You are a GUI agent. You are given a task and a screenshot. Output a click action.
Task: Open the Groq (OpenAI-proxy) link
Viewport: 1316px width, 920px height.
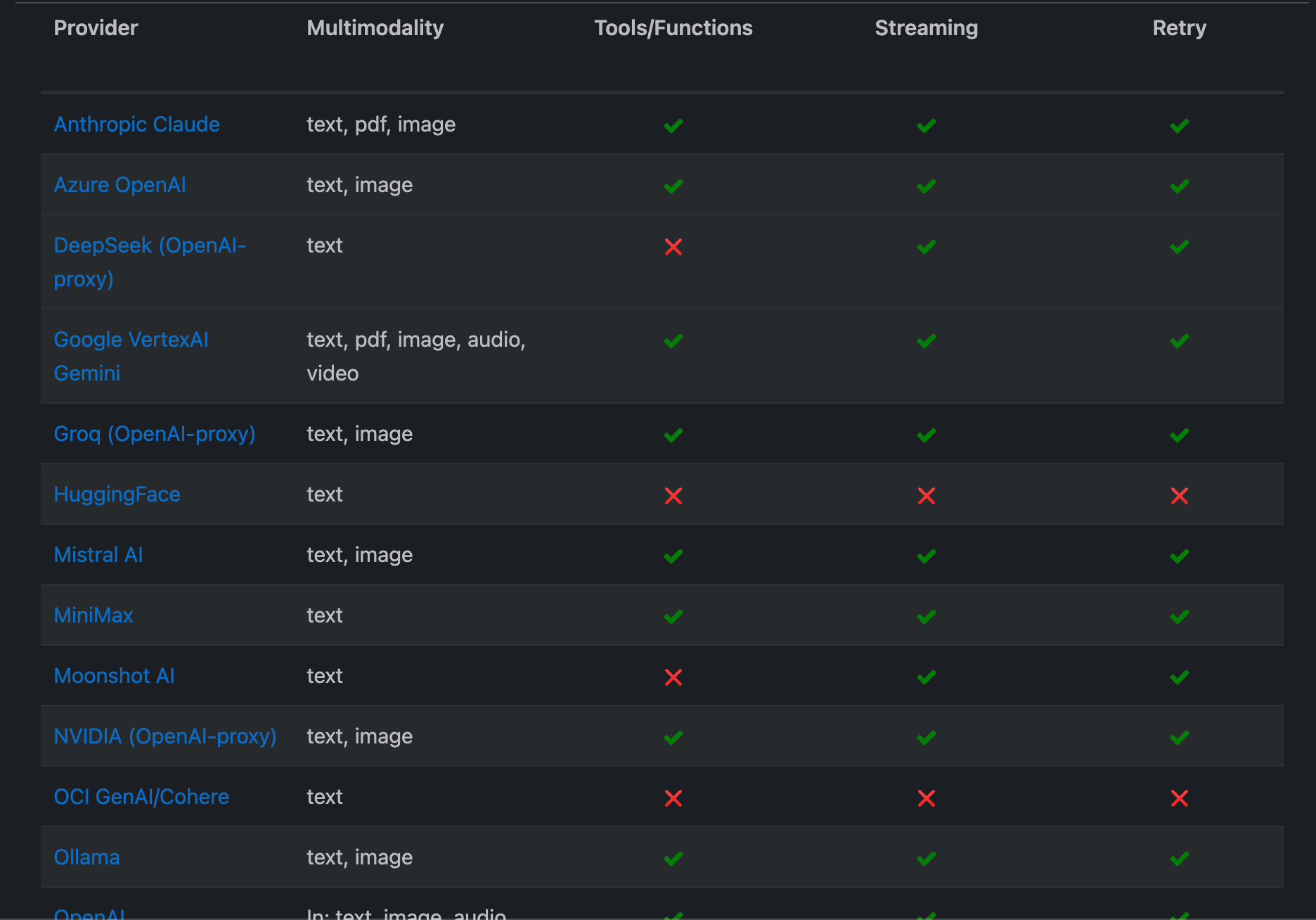click(155, 434)
